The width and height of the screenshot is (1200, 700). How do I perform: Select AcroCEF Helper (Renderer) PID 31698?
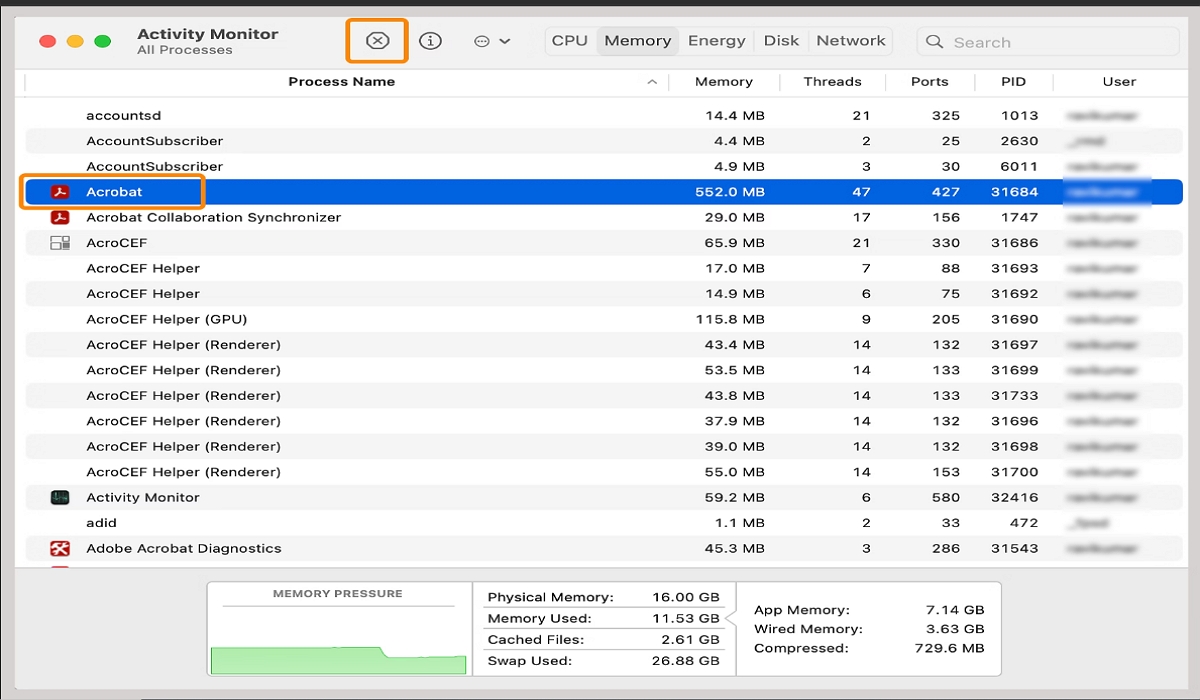click(604, 446)
